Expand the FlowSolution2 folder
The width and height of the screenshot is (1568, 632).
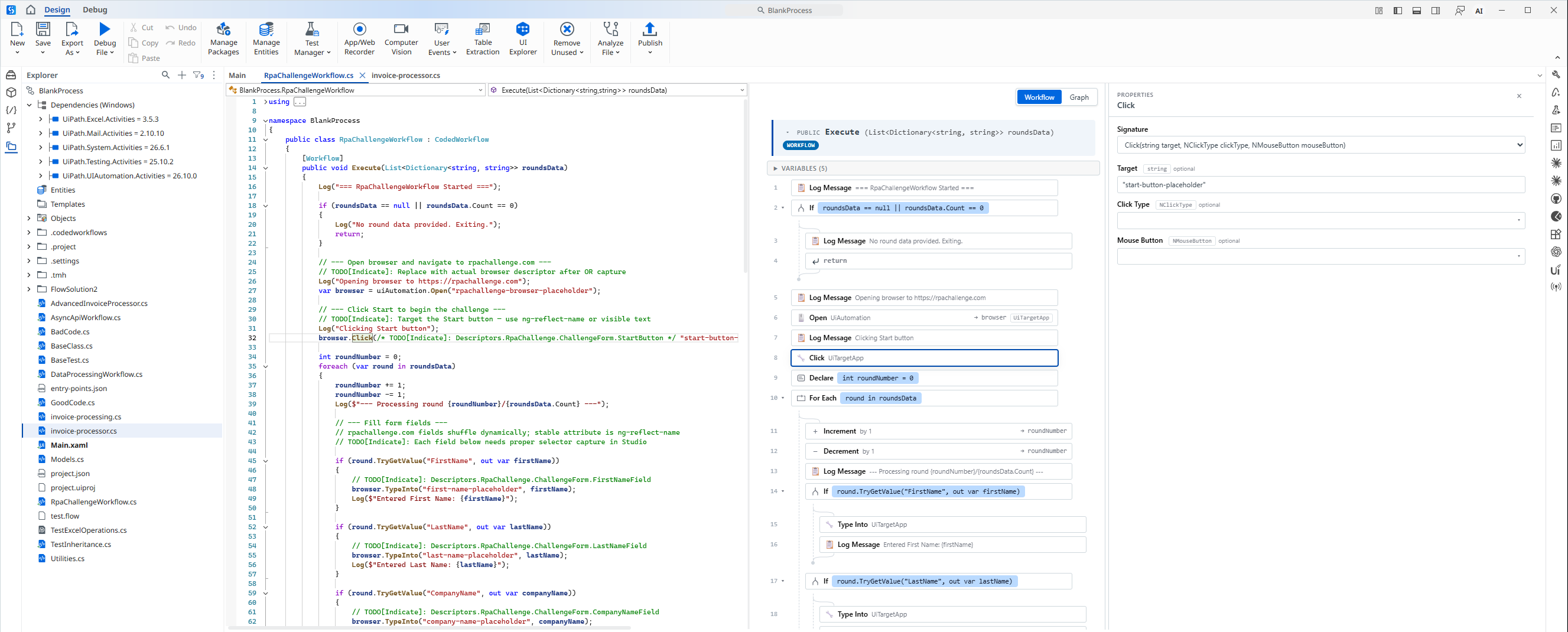pyautogui.click(x=29, y=289)
